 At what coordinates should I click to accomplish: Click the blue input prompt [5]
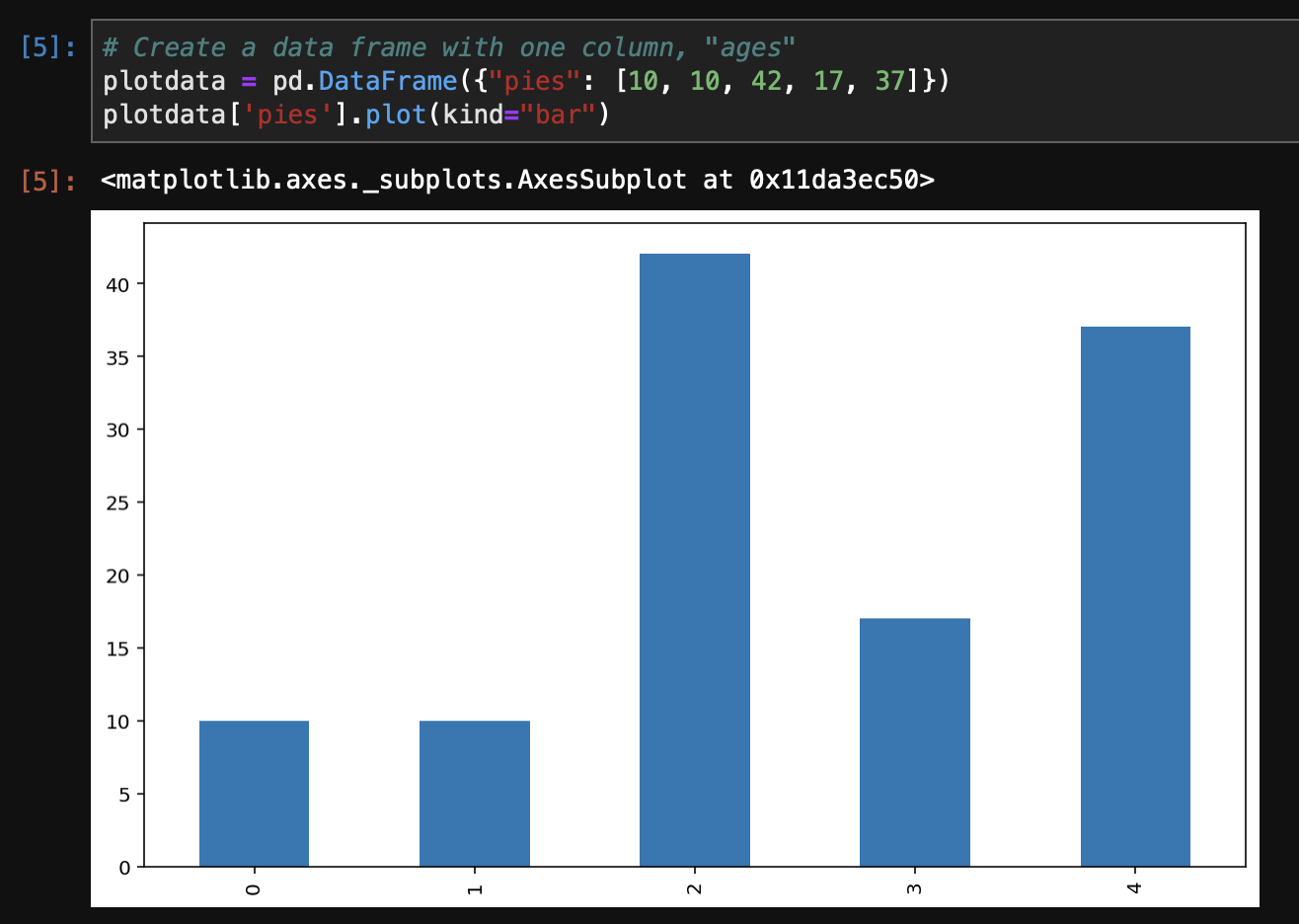(47, 47)
